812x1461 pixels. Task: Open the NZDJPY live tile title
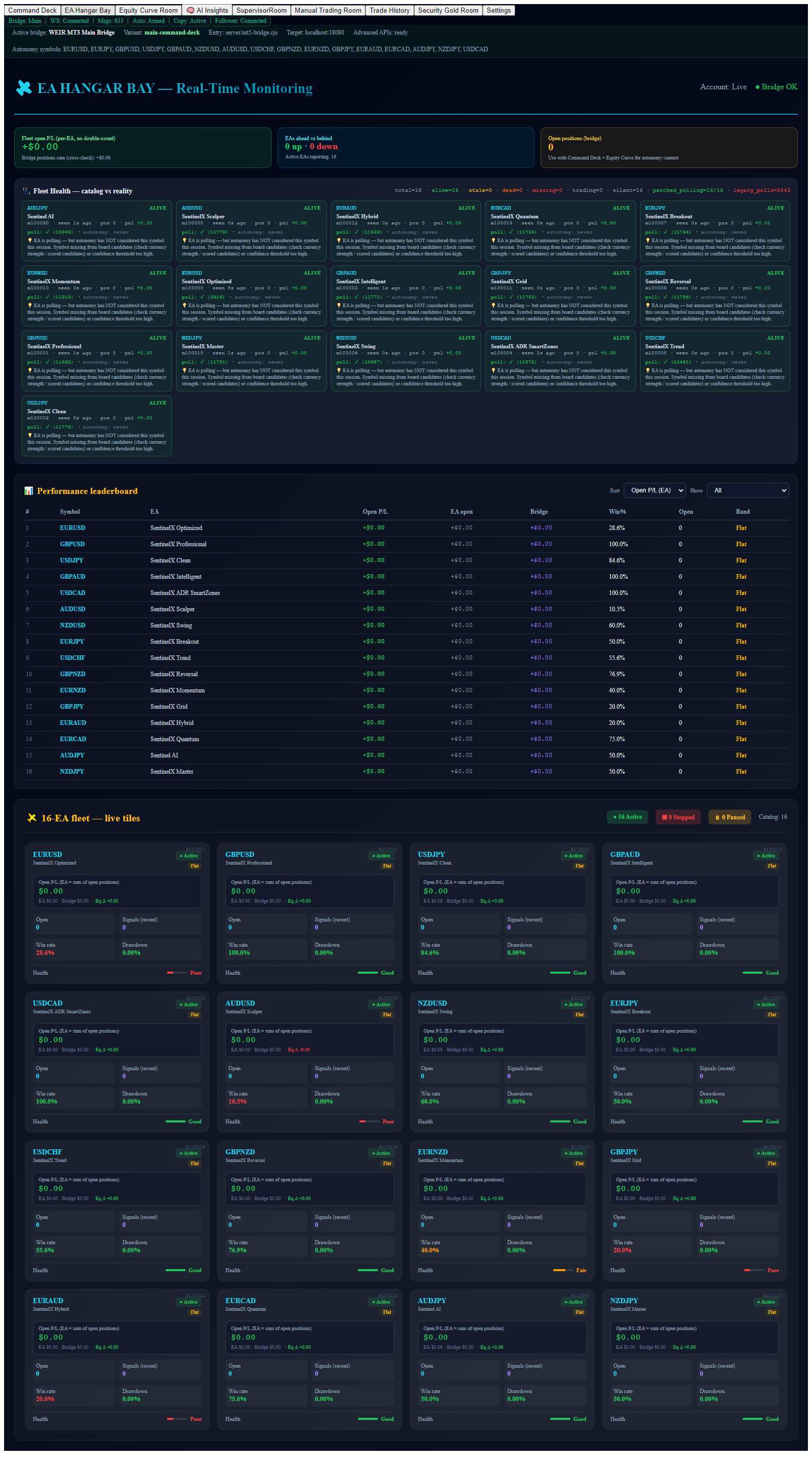(624, 1301)
